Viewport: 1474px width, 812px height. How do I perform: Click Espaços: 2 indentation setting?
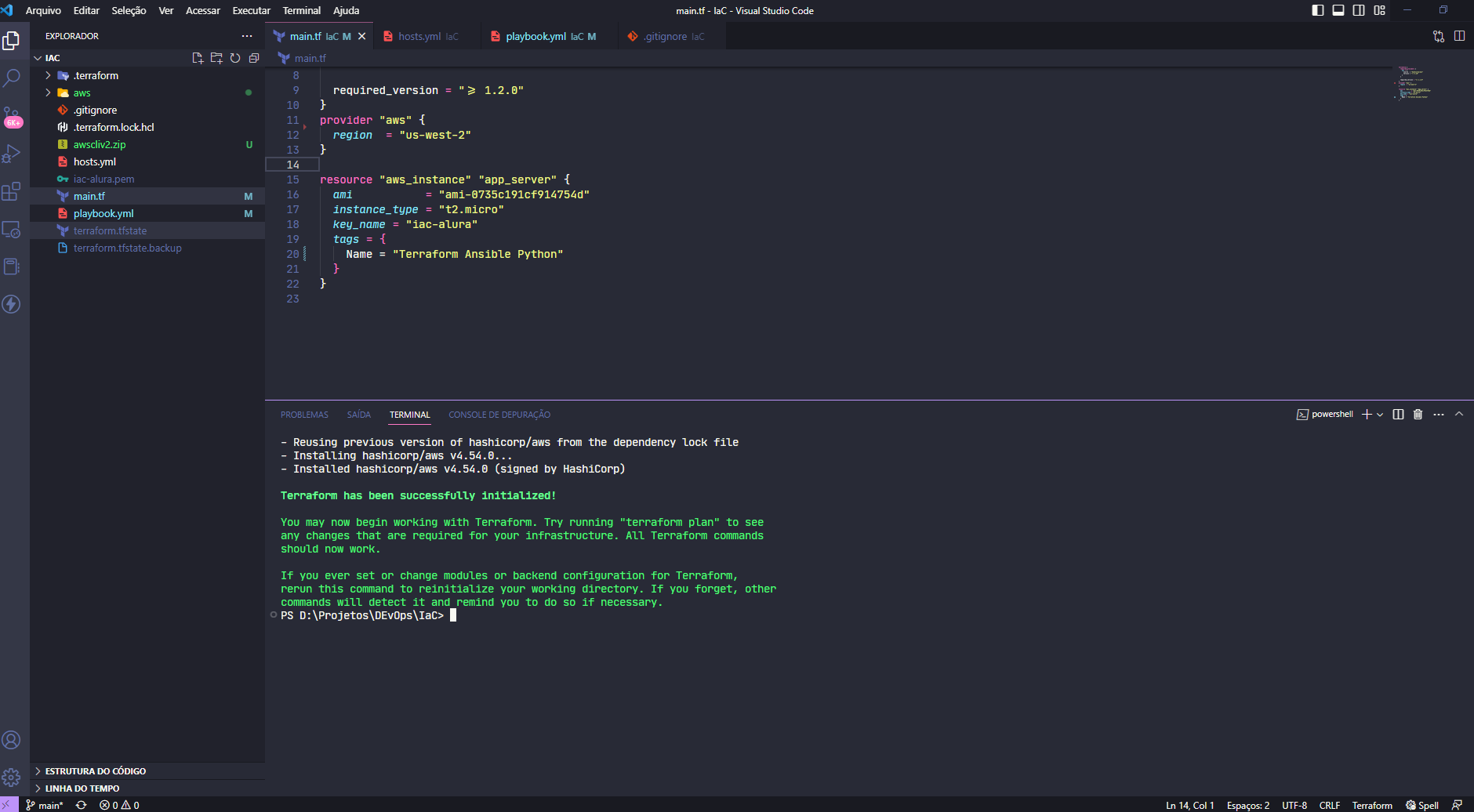click(x=1248, y=805)
